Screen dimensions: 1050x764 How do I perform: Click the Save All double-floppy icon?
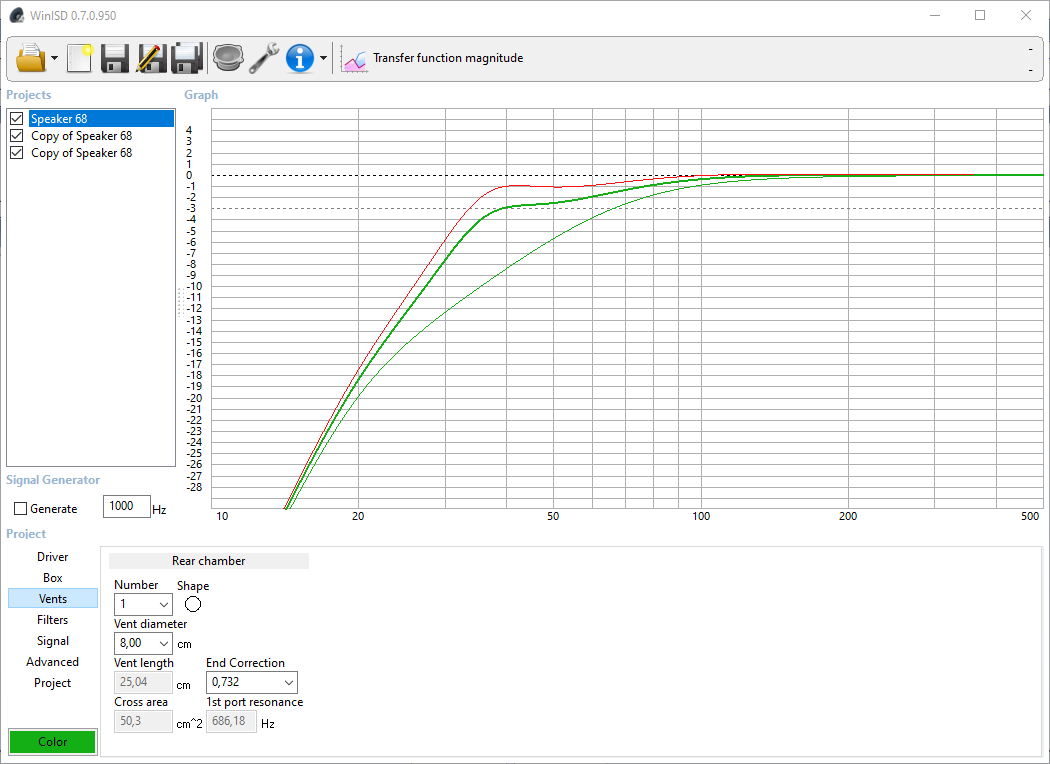pyautogui.click(x=188, y=58)
